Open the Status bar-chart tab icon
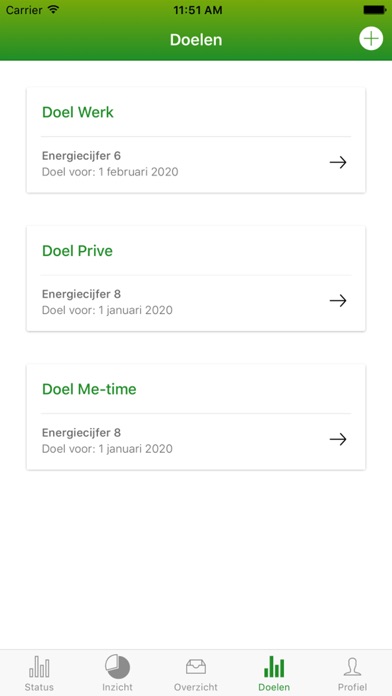This screenshot has width=392, height=696. tap(39, 667)
